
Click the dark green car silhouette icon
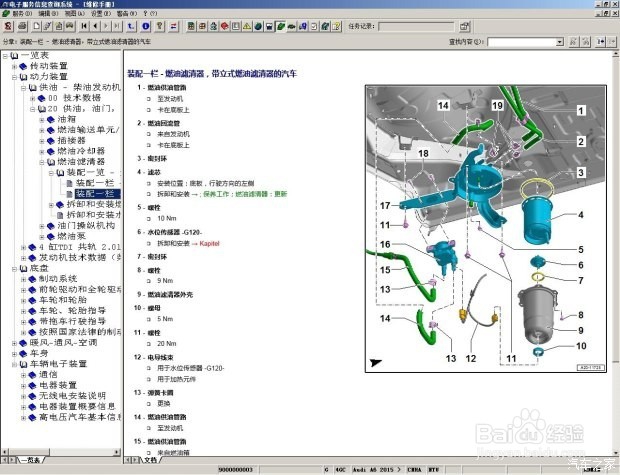click(292, 26)
